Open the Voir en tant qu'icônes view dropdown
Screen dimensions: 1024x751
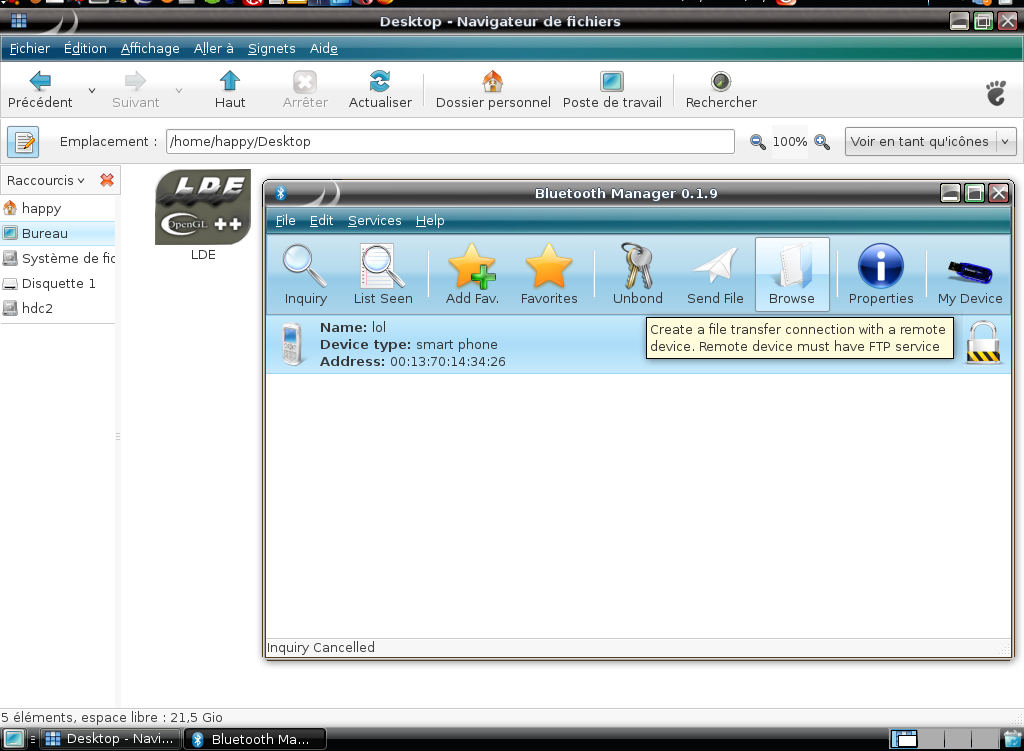pos(930,142)
